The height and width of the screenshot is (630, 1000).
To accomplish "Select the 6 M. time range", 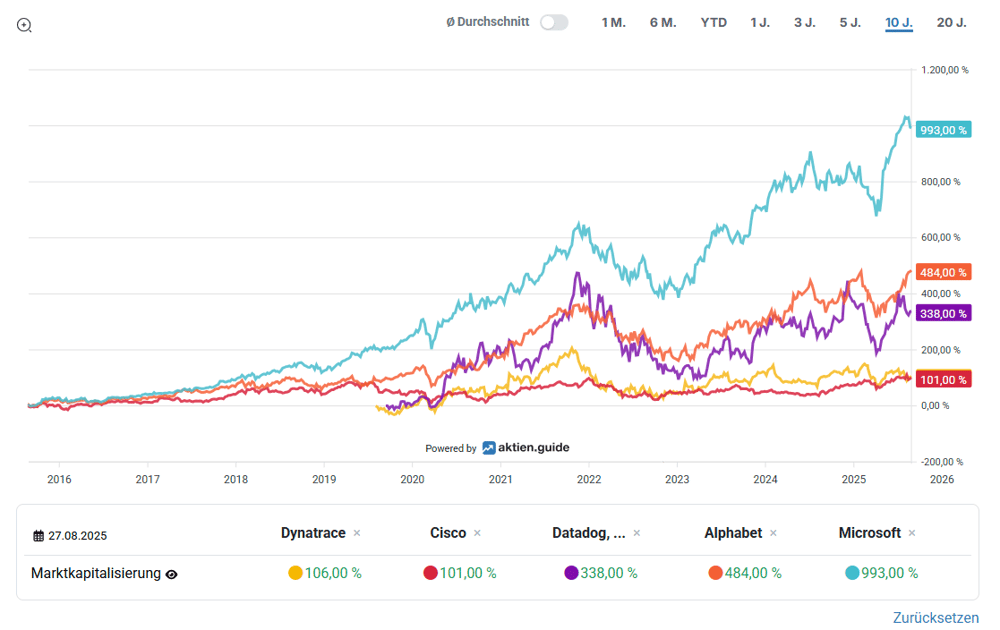I will [663, 22].
